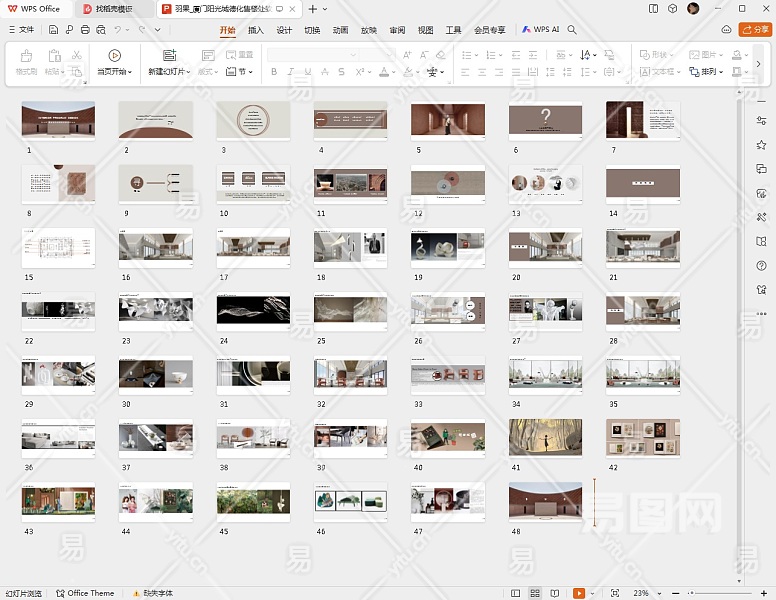
Task: Expand the slideshow options arrow in status bar
Action: 593,593
